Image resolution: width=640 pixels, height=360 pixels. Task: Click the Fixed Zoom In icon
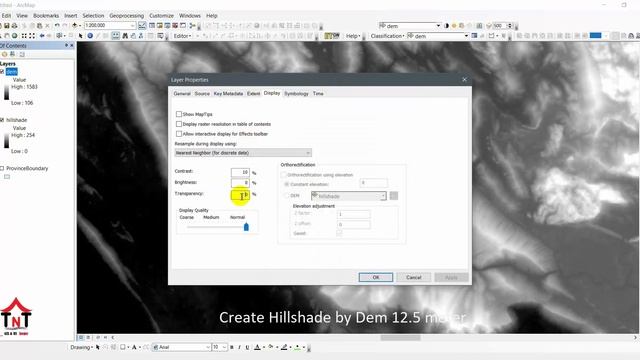(x=24, y=36)
